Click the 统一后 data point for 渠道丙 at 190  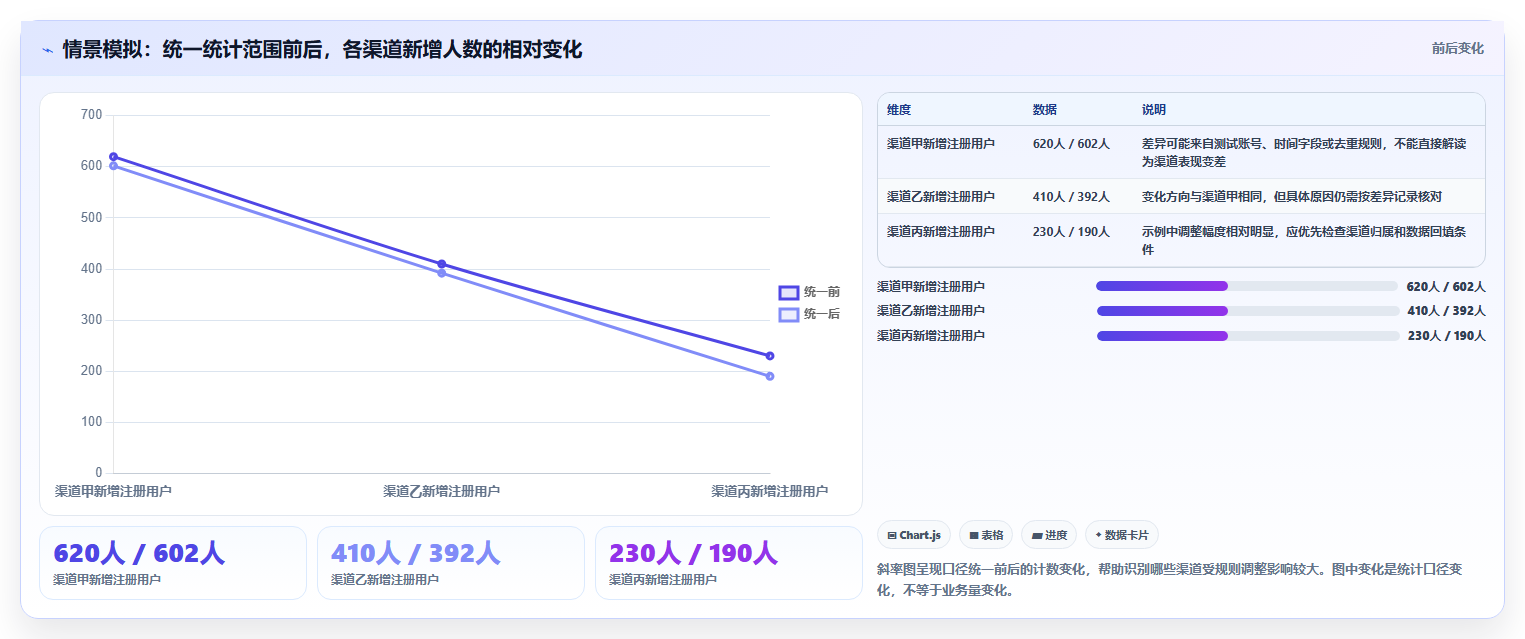pos(770,376)
